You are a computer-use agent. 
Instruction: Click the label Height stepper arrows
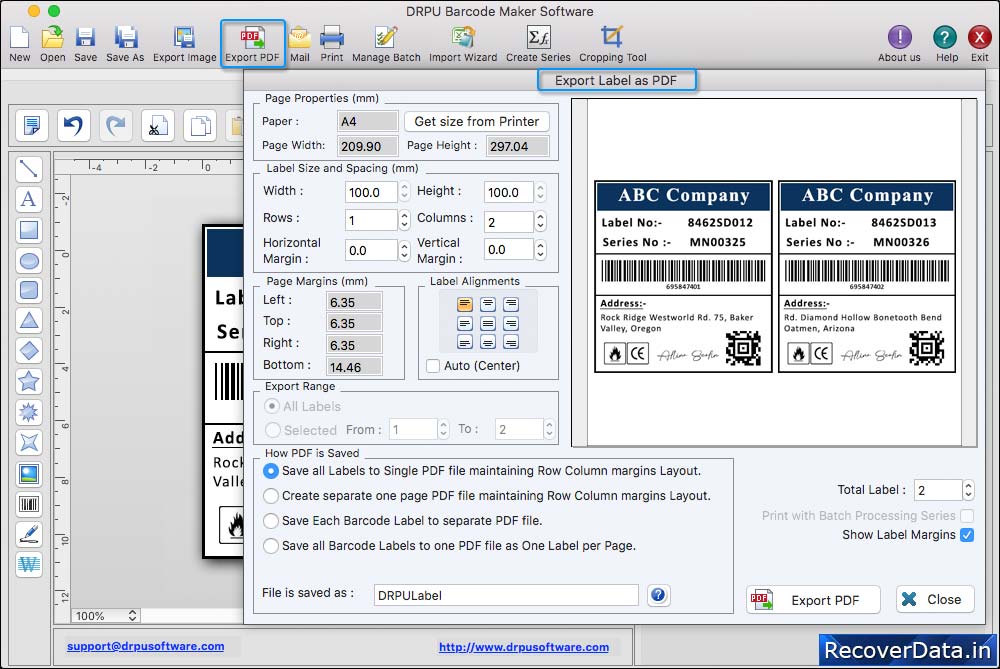(x=540, y=192)
